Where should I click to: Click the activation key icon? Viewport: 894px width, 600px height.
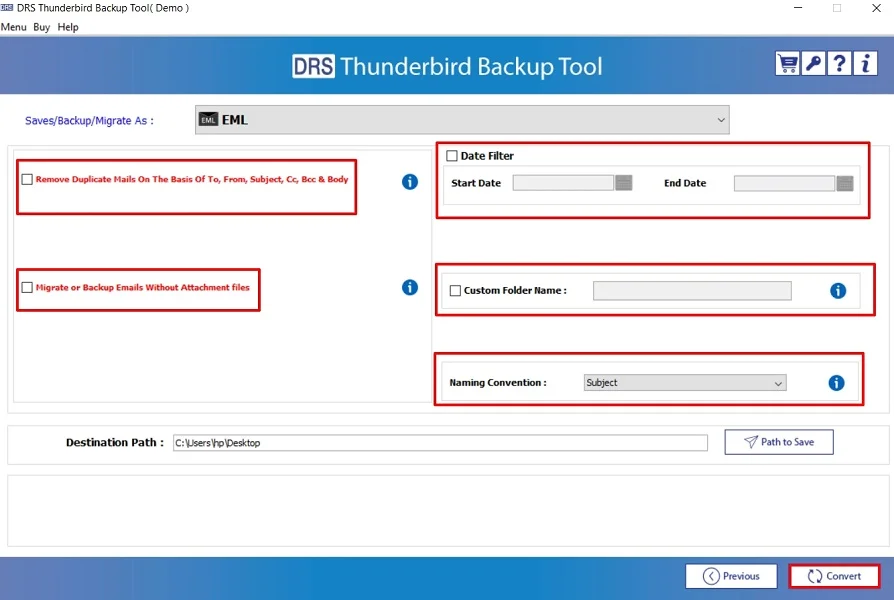(812, 63)
